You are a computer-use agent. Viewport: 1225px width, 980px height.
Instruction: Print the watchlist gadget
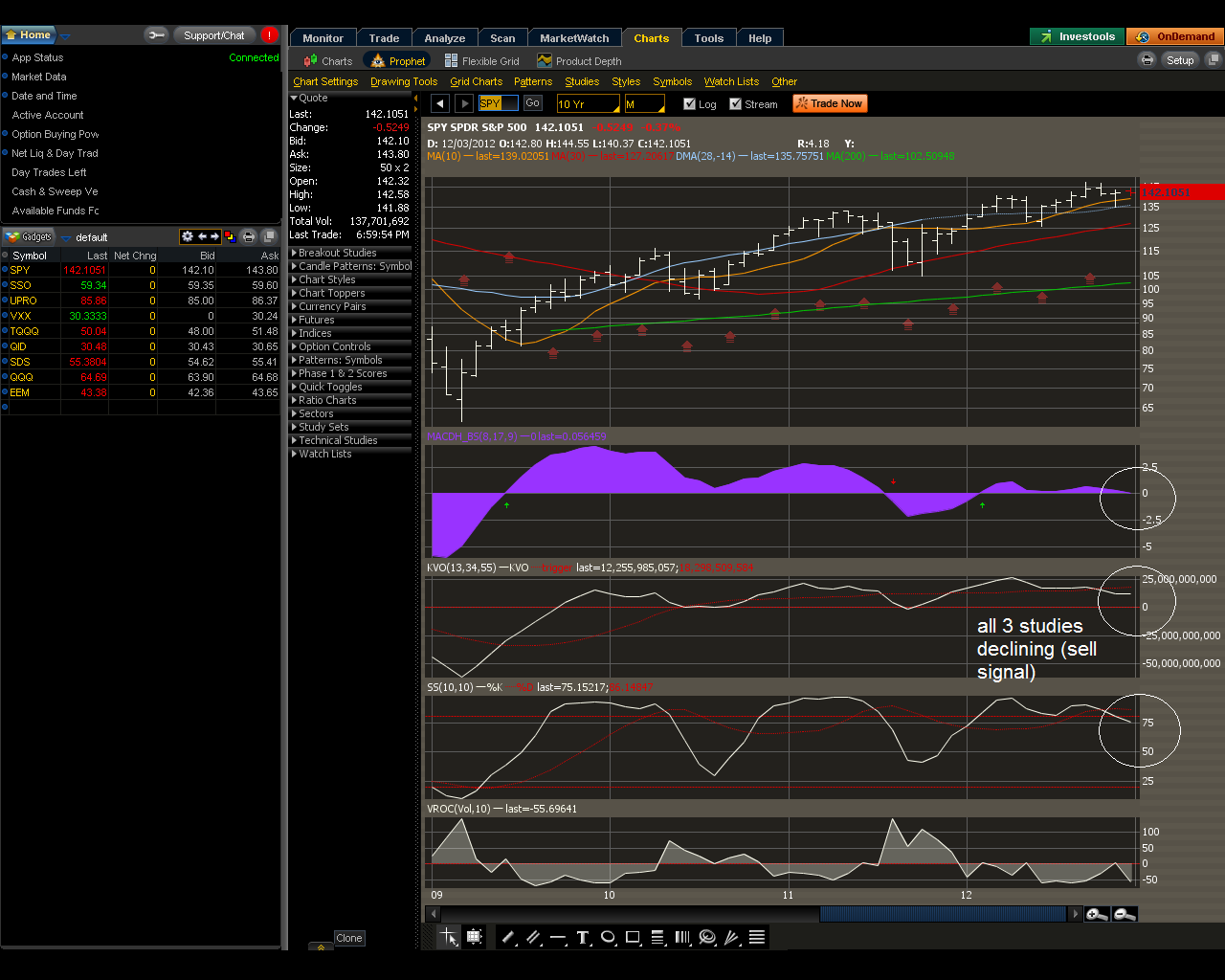pos(249,236)
